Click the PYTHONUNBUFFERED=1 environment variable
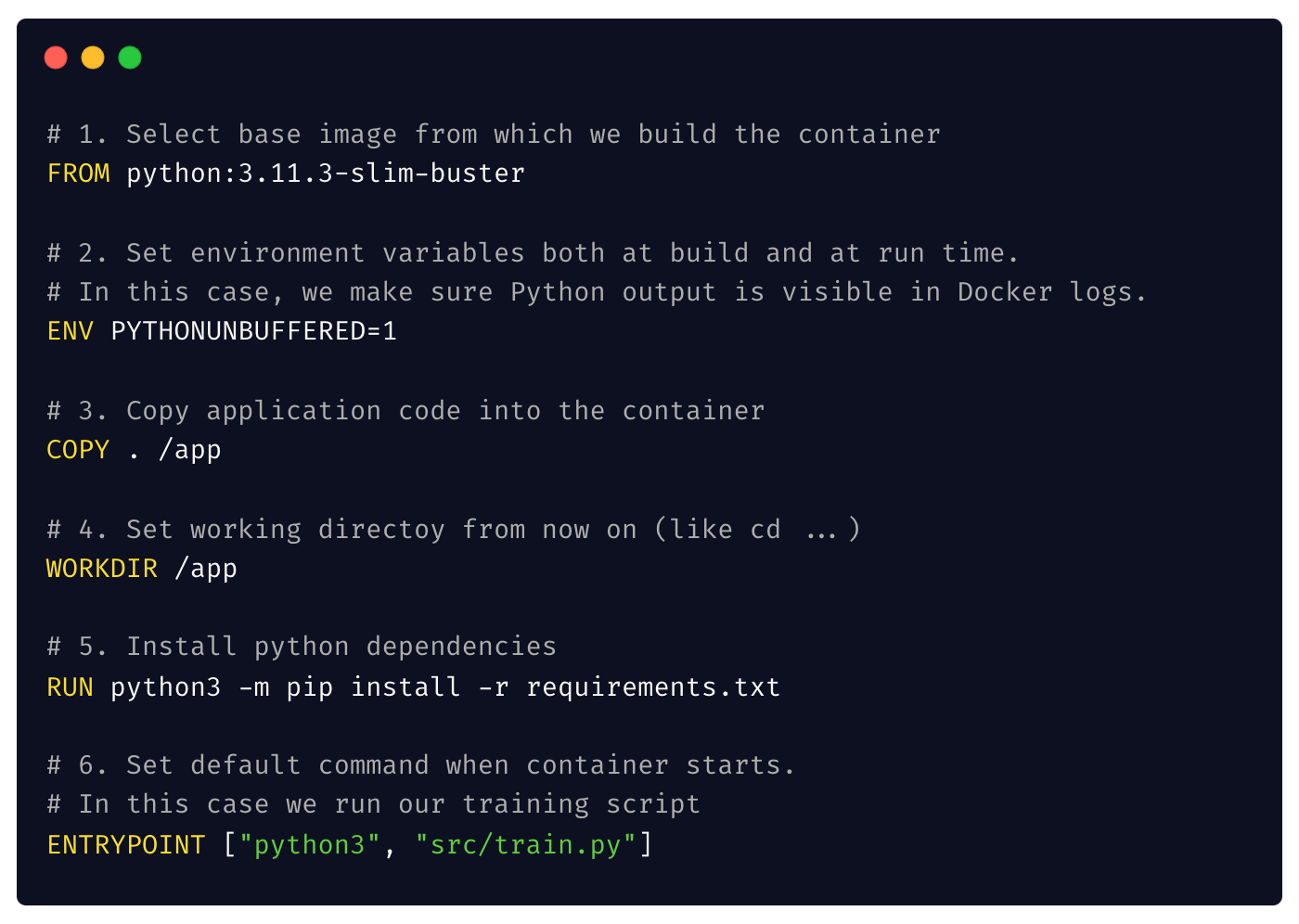The width and height of the screenshot is (1299, 924). pos(253,330)
